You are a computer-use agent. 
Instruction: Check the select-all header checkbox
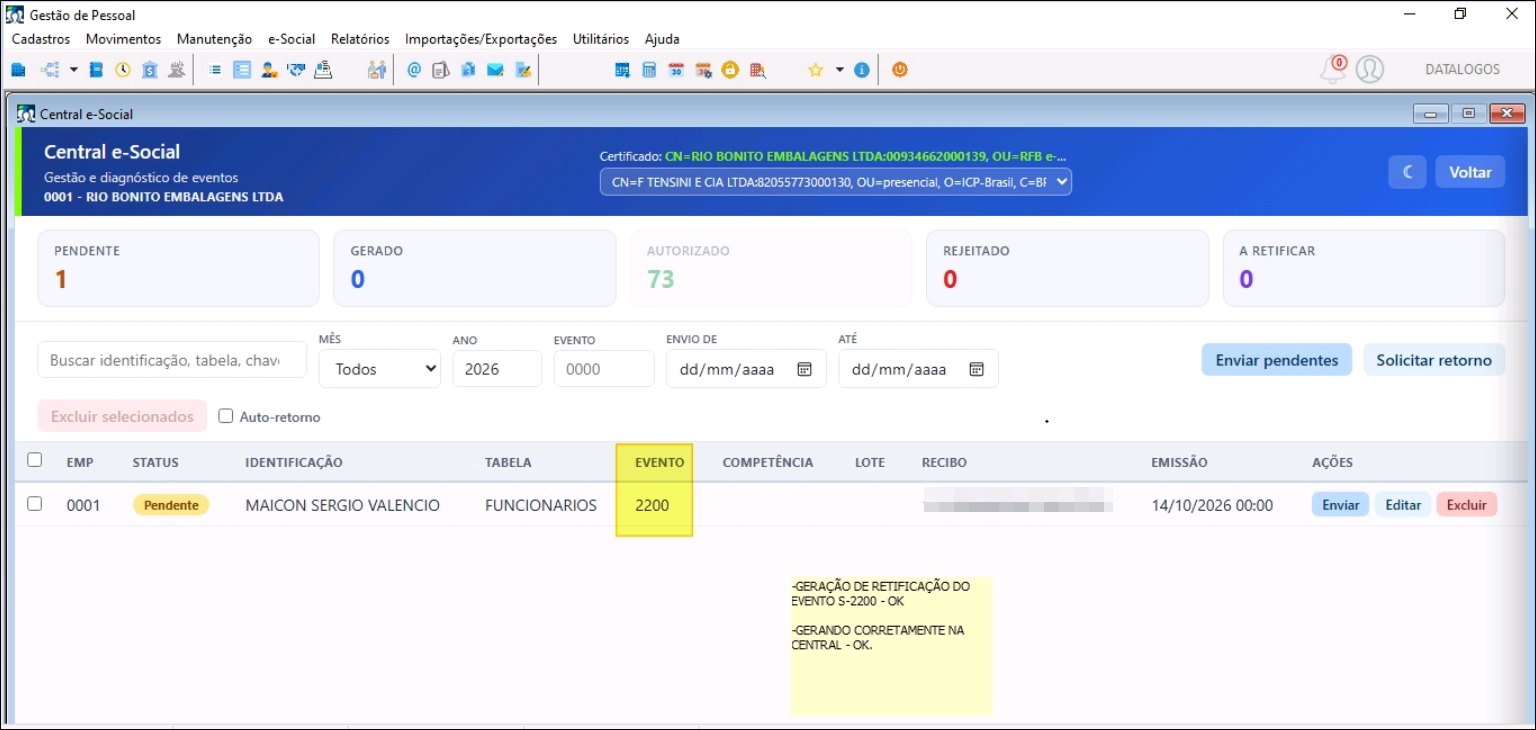tap(35, 460)
